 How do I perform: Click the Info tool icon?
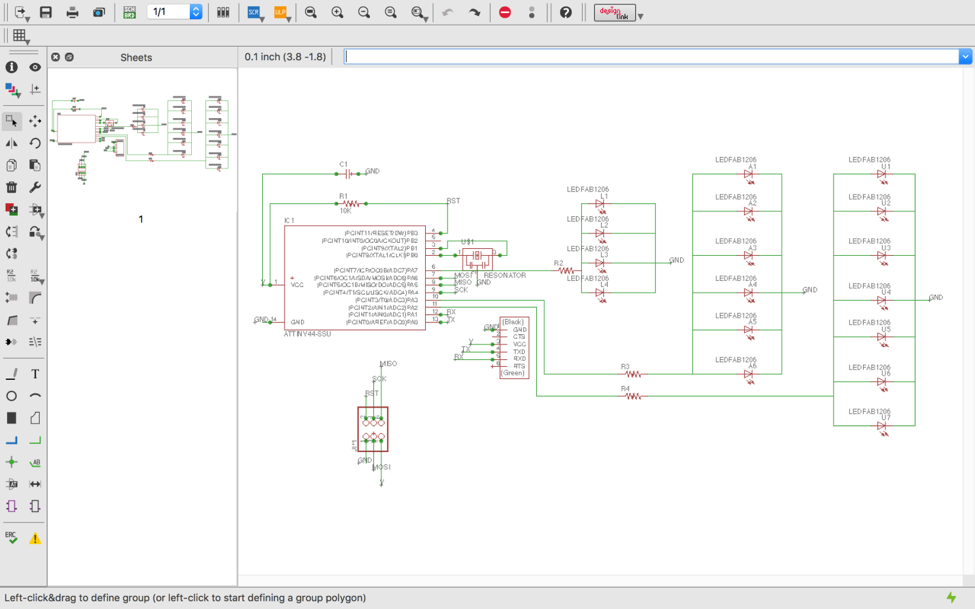click(x=12, y=67)
